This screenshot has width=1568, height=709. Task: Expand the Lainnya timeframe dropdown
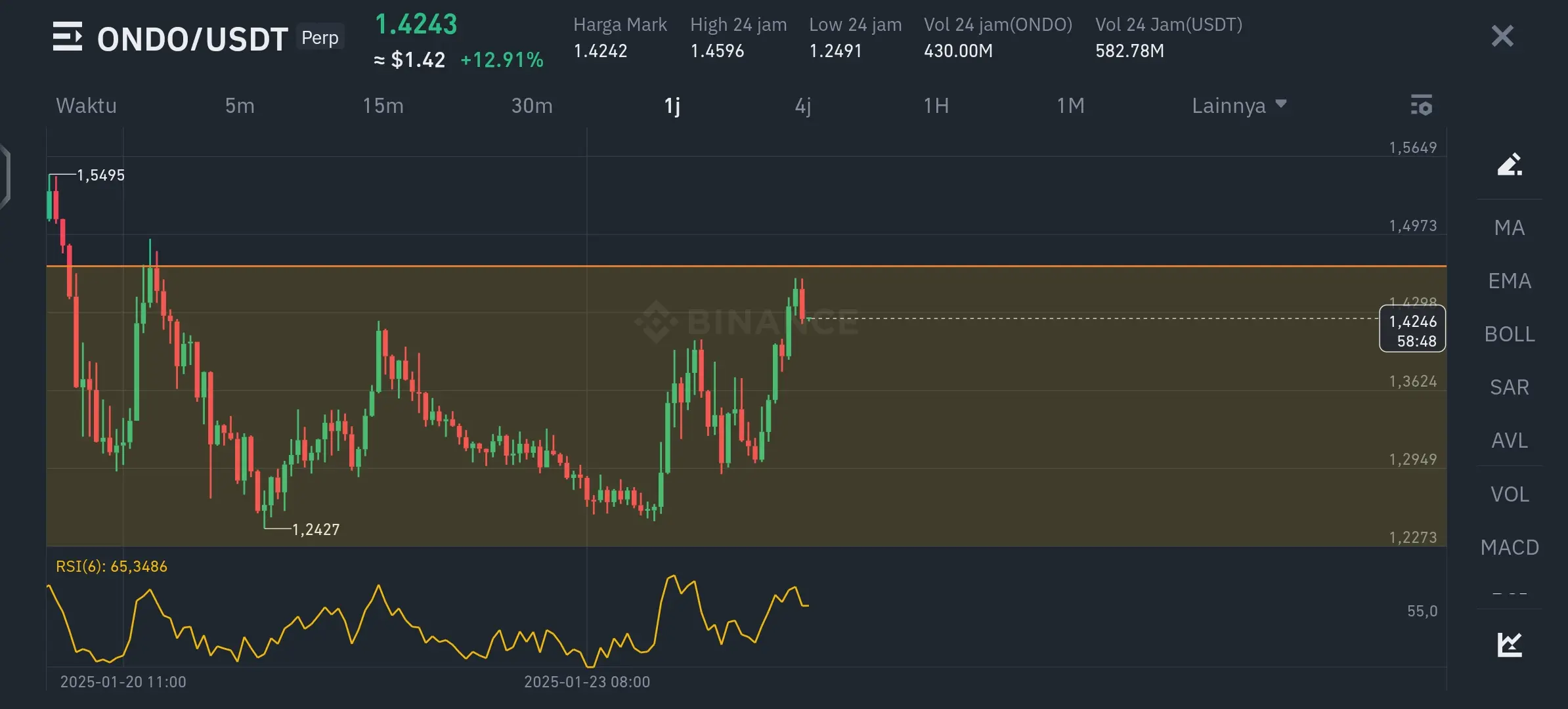pos(1239,106)
